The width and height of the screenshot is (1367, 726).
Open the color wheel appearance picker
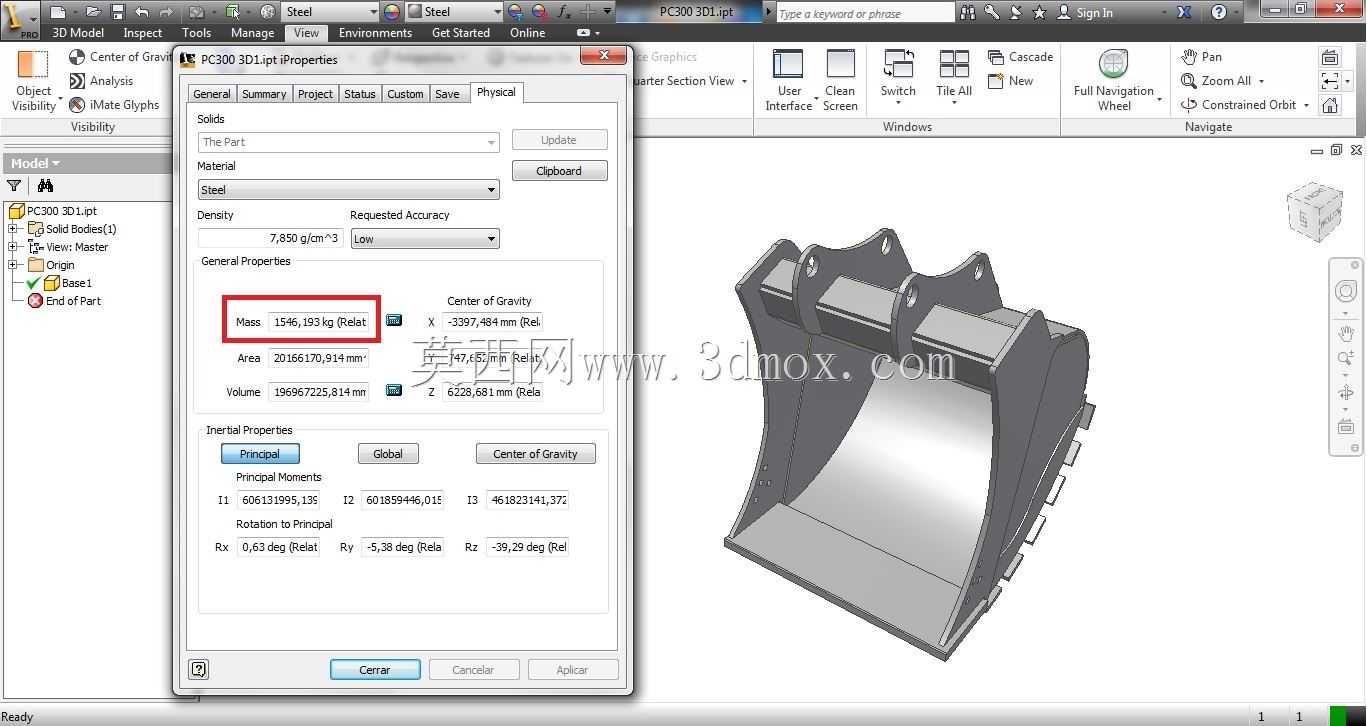coord(391,12)
